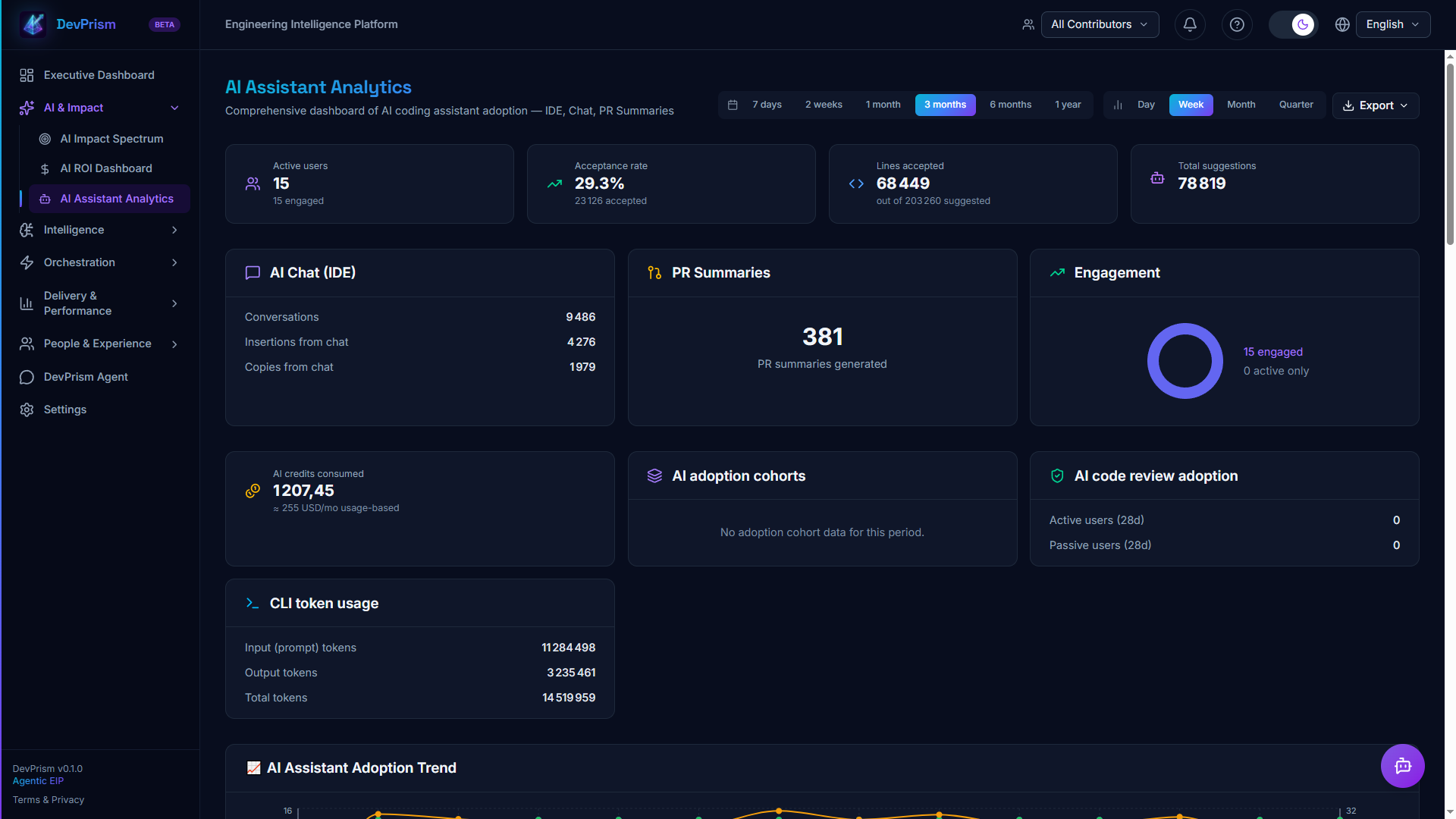Viewport: 1456px width, 819px height.
Task: Click the AI ROI Dashboard dollar icon
Action: (x=45, y=168)
